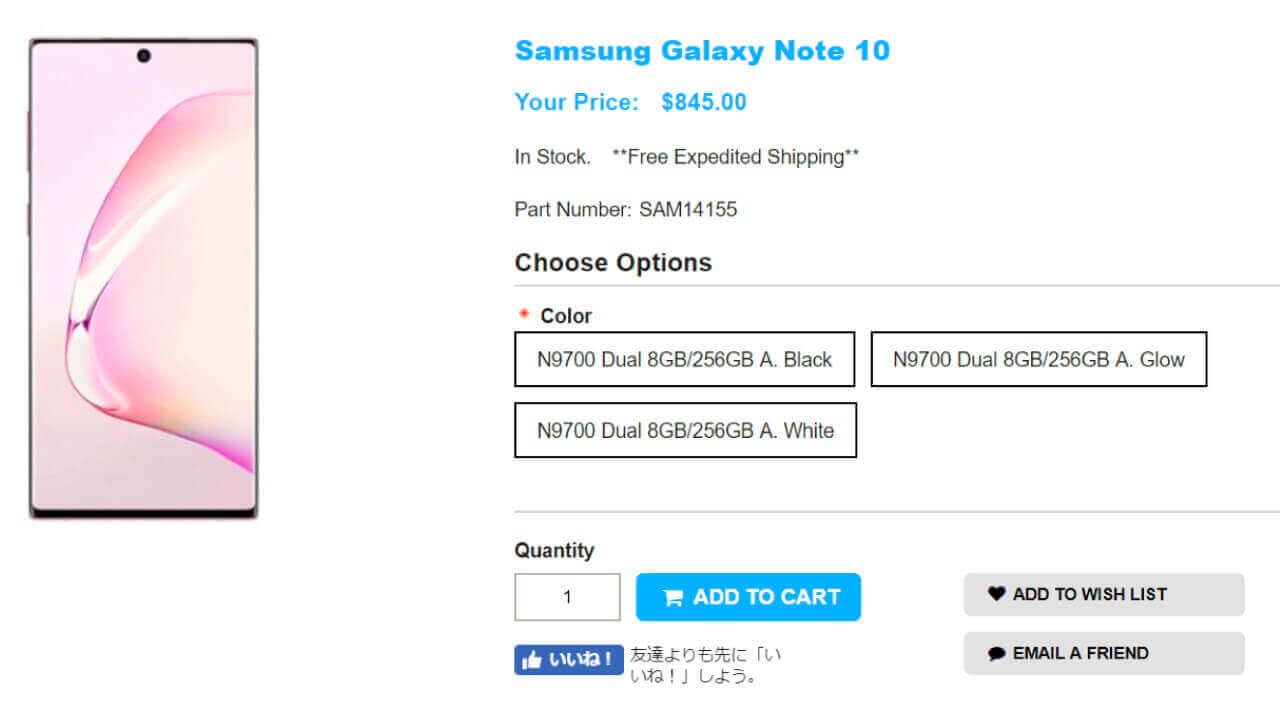The height and width of the screenshot is (720, 1280).
Task: Click the part number SAM14155
Action: click(x=688, y=209)
